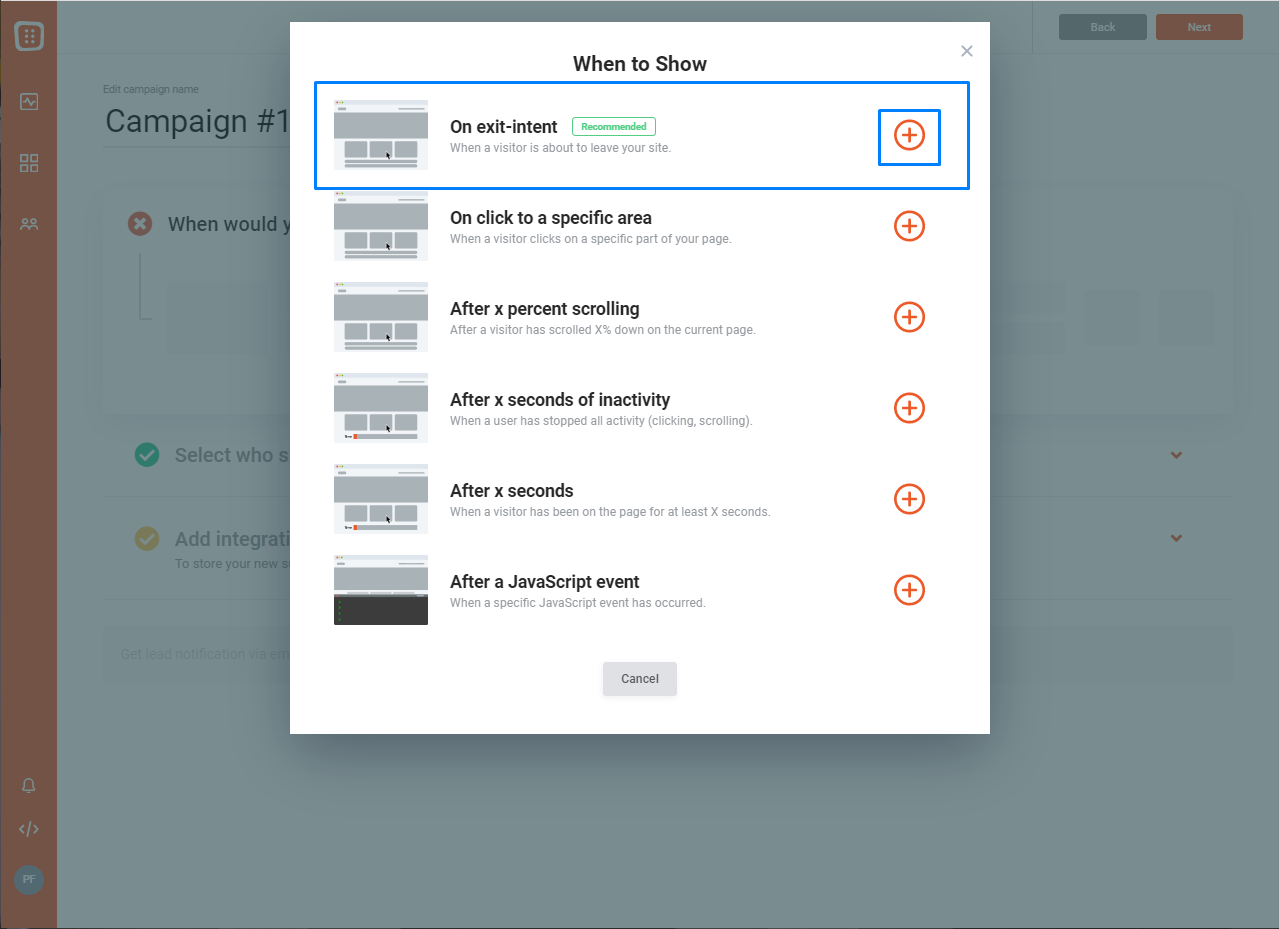Click the red X status icon beside When would you

[140, 224]
